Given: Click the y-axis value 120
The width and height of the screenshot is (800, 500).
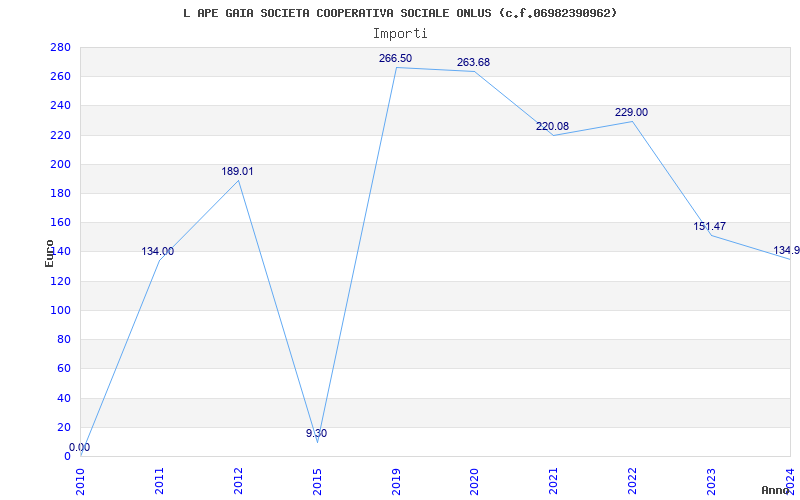Looking at the screenshot, I should [60, 281].
